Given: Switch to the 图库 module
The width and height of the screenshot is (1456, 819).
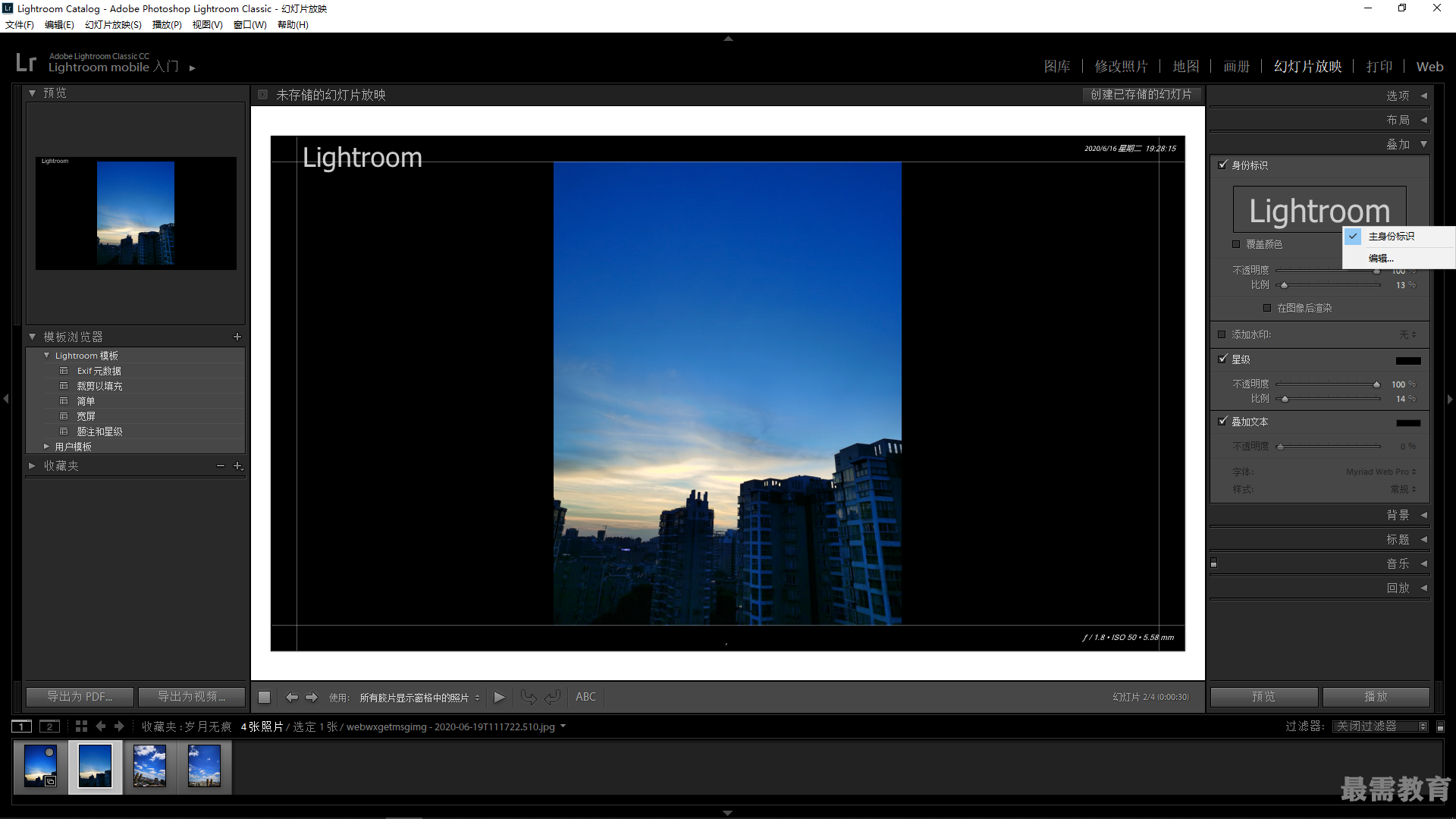Looking at the screenshot, I should pyautogui.click(x=1057, y=67).
